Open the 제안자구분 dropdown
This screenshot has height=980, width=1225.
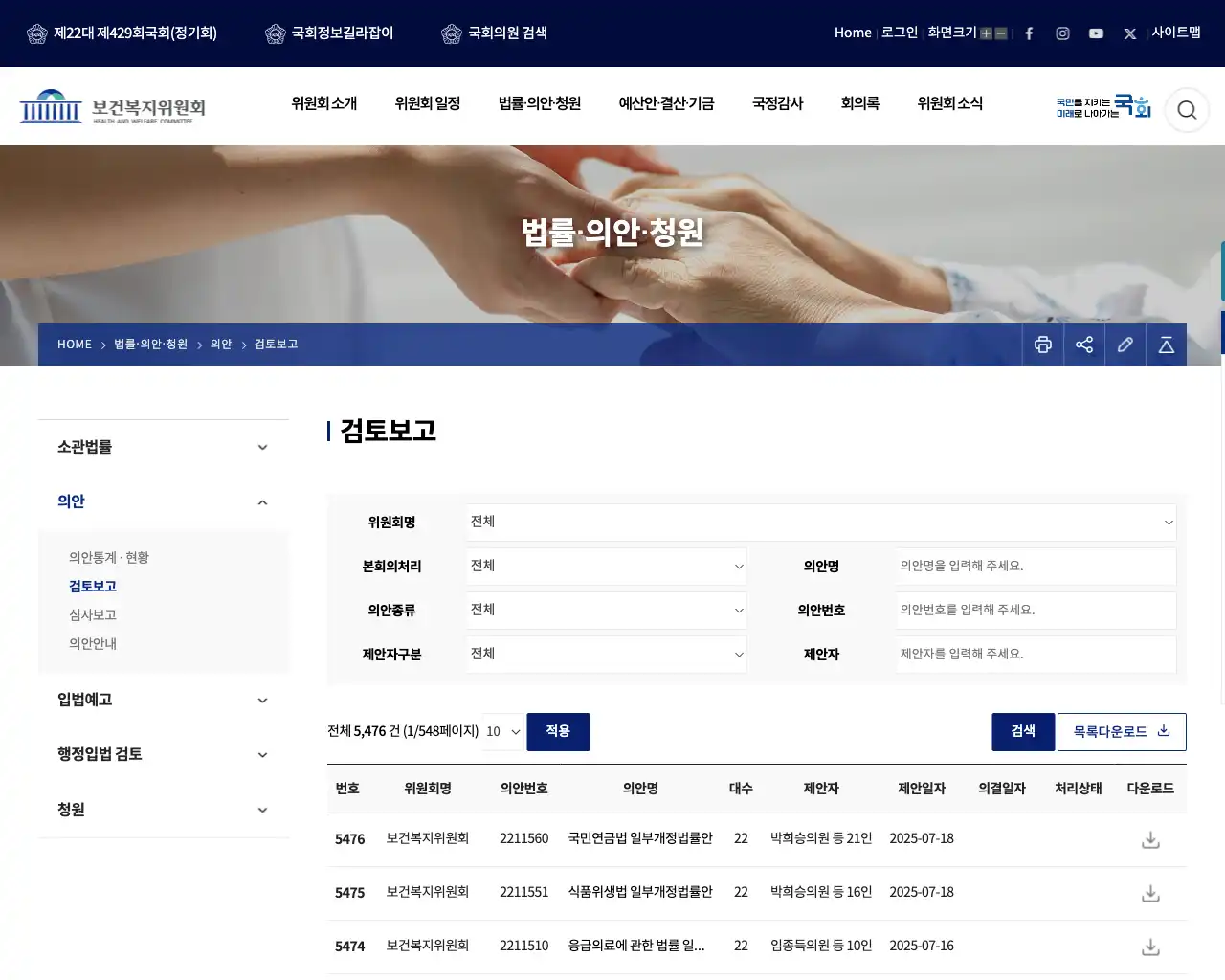tap(607, 655)
